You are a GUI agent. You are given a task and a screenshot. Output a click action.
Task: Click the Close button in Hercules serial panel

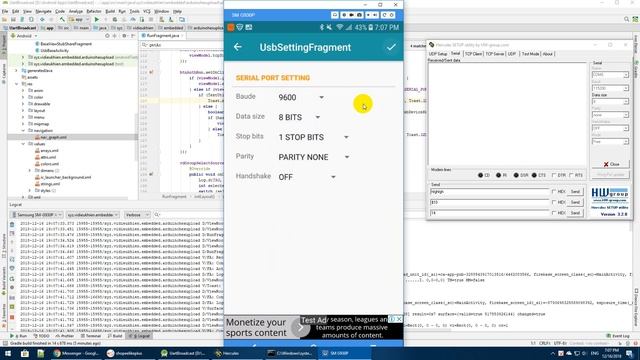tap(611, 164)
